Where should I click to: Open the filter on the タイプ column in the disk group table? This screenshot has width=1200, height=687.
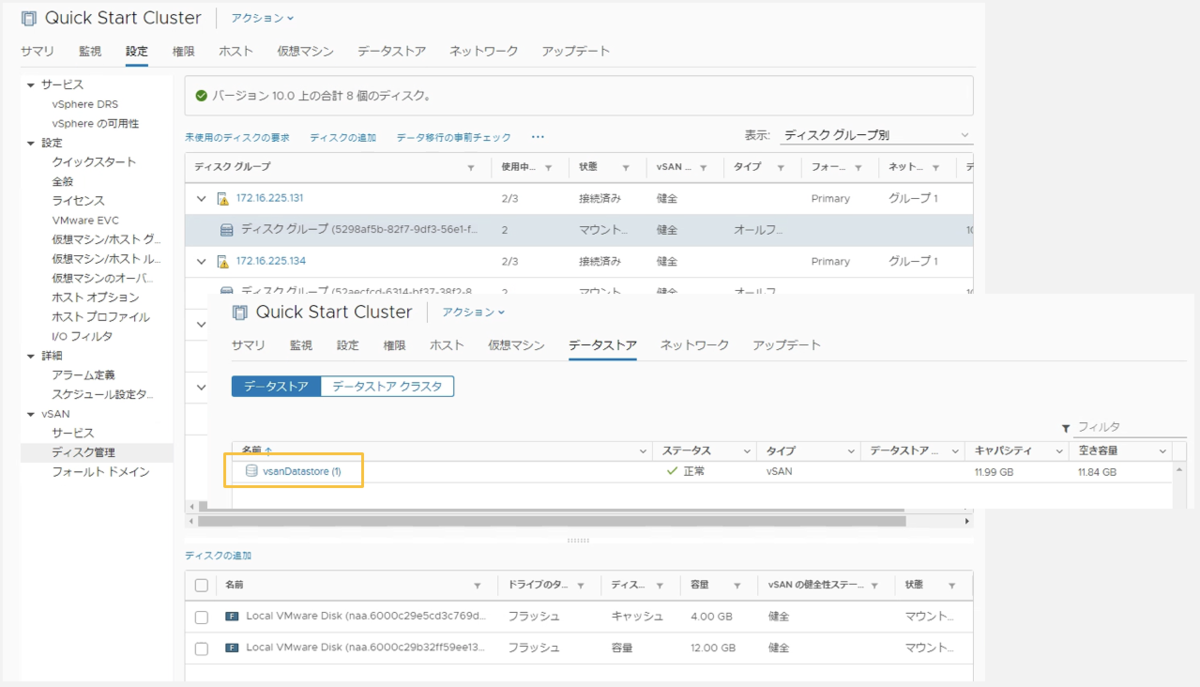coord(780,168)
